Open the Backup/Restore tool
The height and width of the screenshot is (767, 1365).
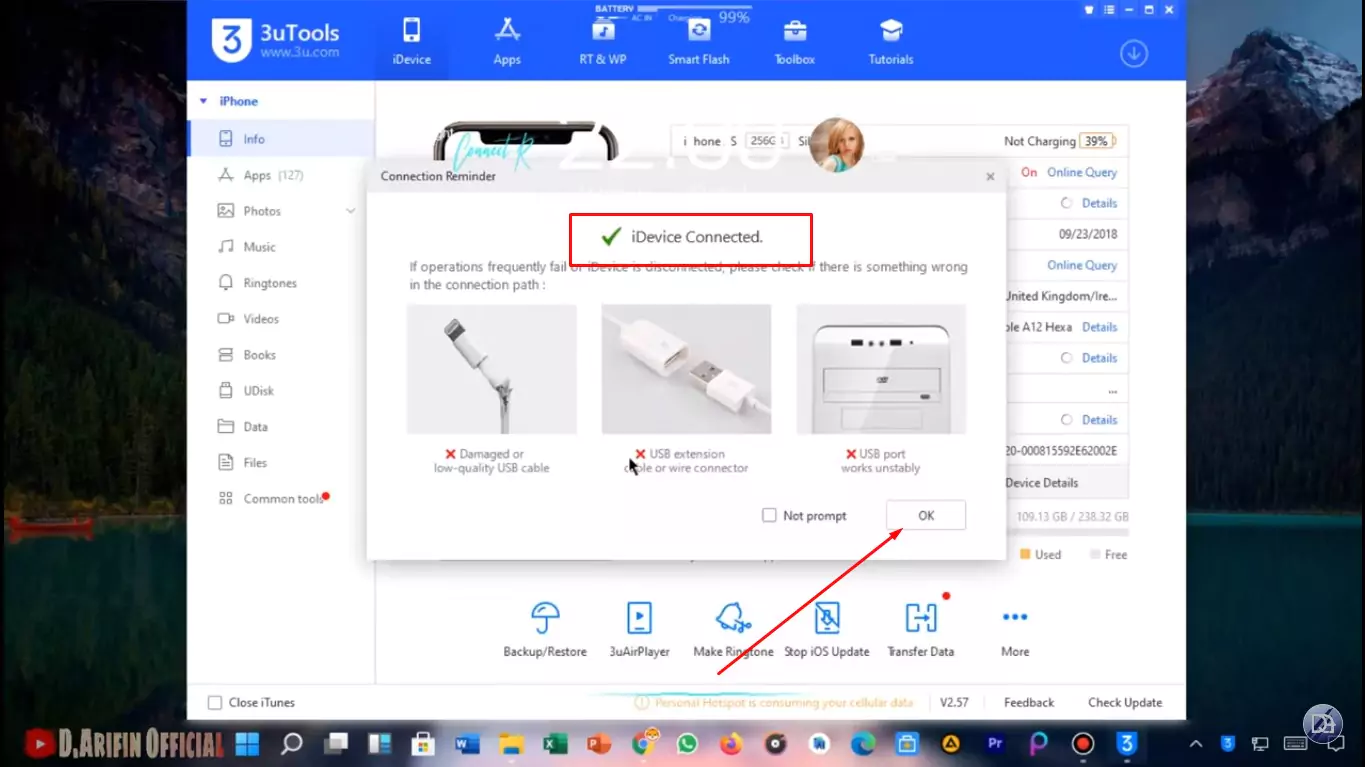[x=544, y=629]
